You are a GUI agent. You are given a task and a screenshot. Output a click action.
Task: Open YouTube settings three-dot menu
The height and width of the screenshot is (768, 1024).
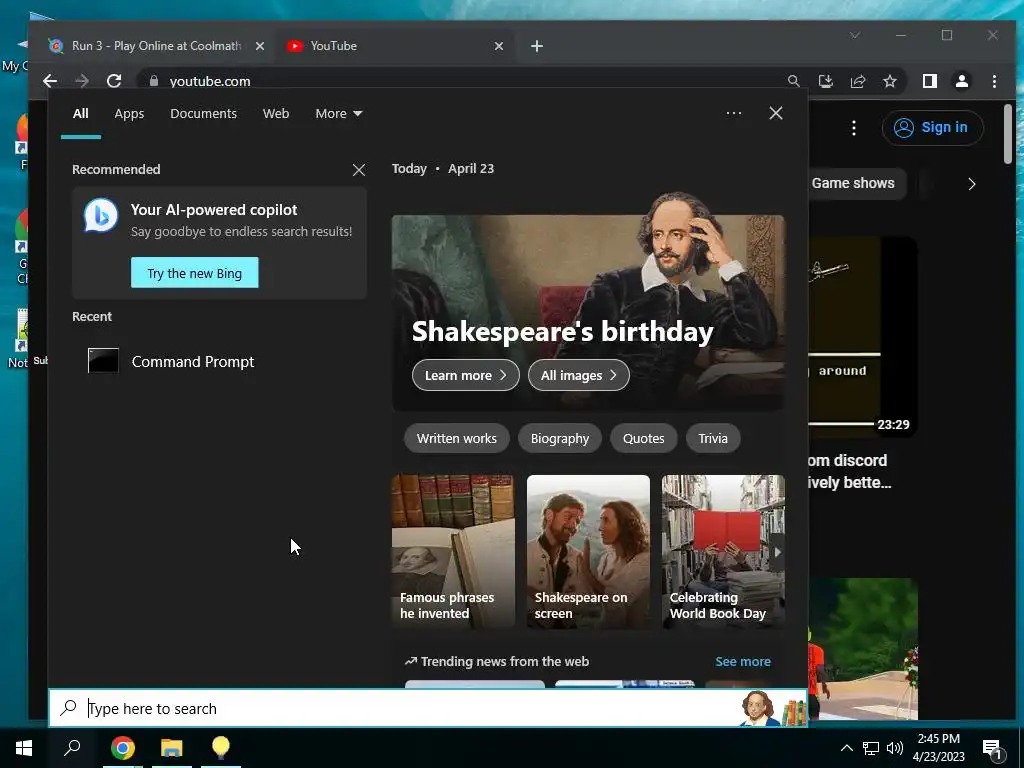(x=854, y=128)
